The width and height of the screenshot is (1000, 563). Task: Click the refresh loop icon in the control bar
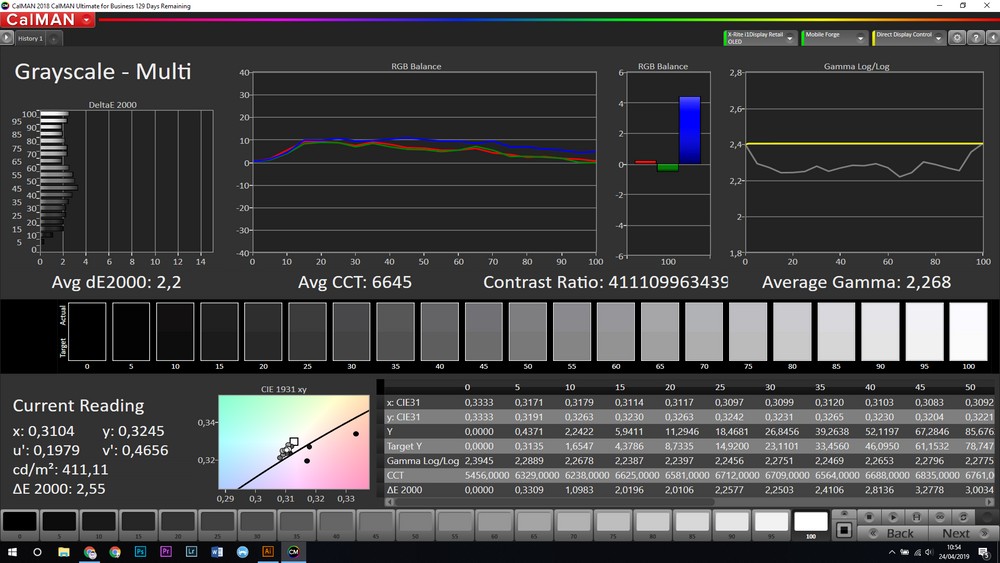(x=964, y=516)
